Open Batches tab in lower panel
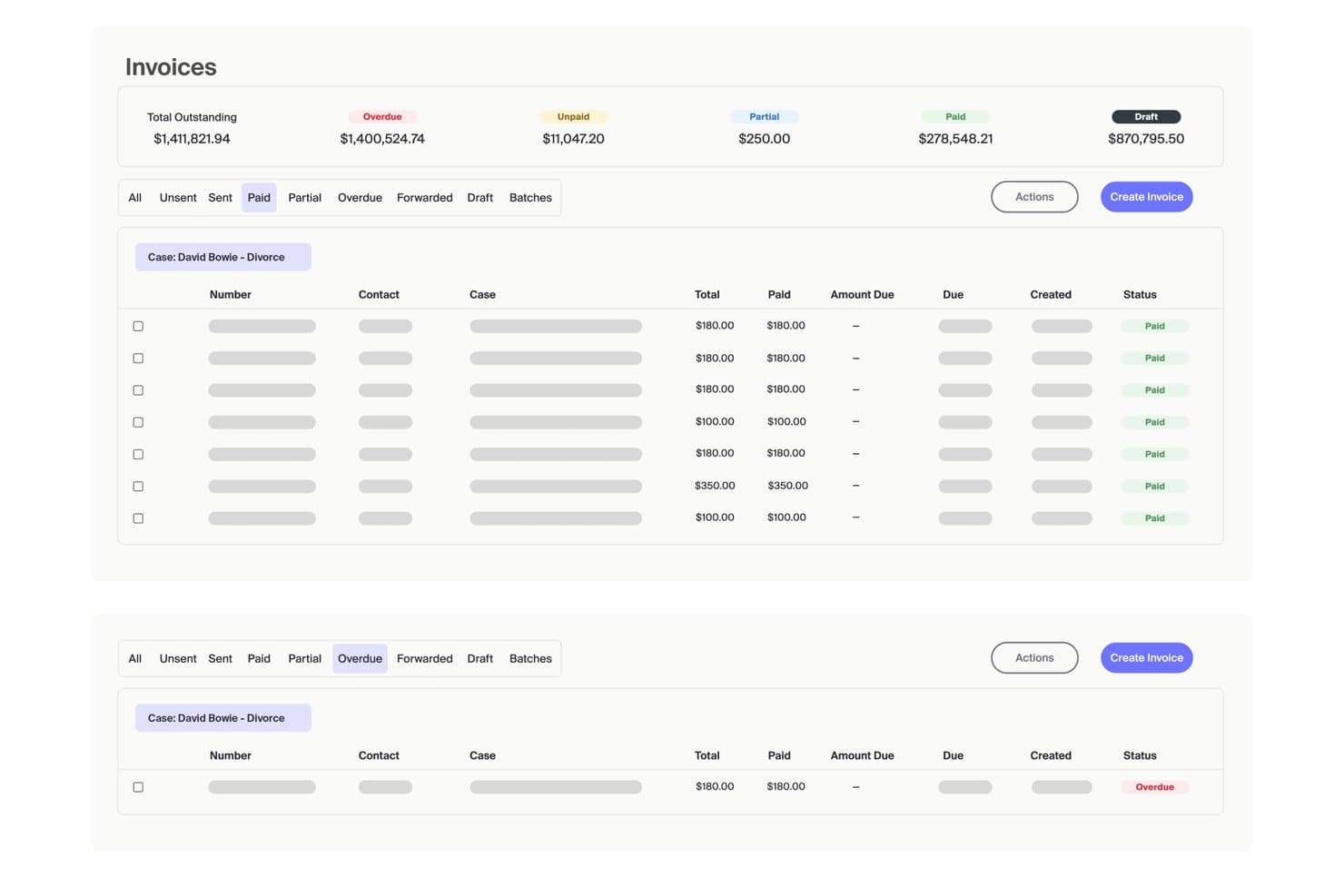The image size is (1344, 896). click(x=530, y=659)
